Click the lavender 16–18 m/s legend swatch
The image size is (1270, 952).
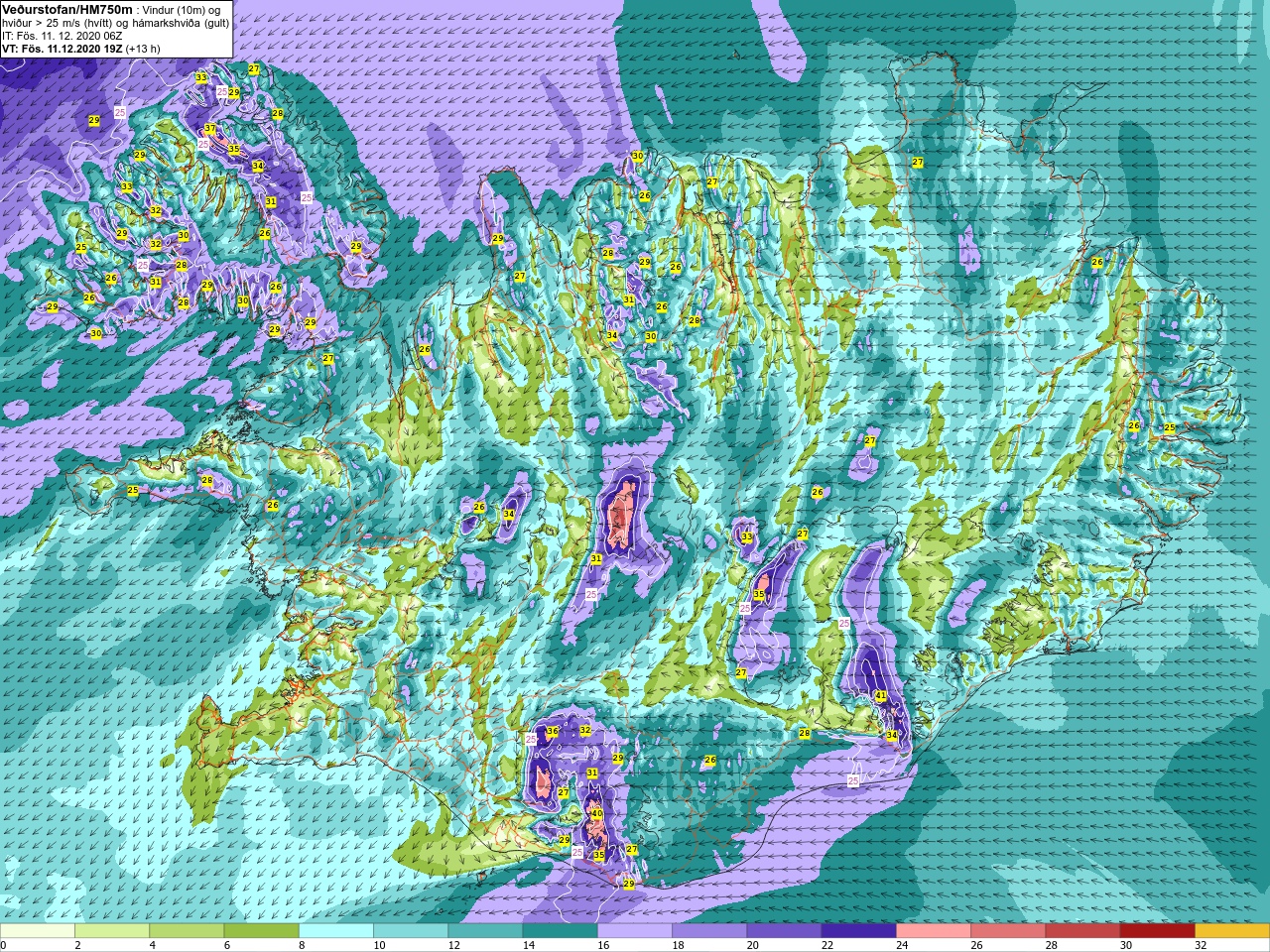(635, 931)
